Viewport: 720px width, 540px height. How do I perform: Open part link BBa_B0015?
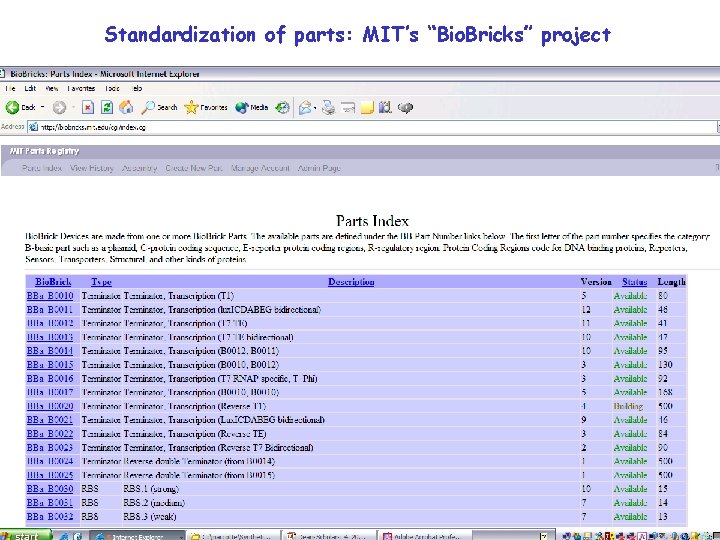click(x=50, y=365)
